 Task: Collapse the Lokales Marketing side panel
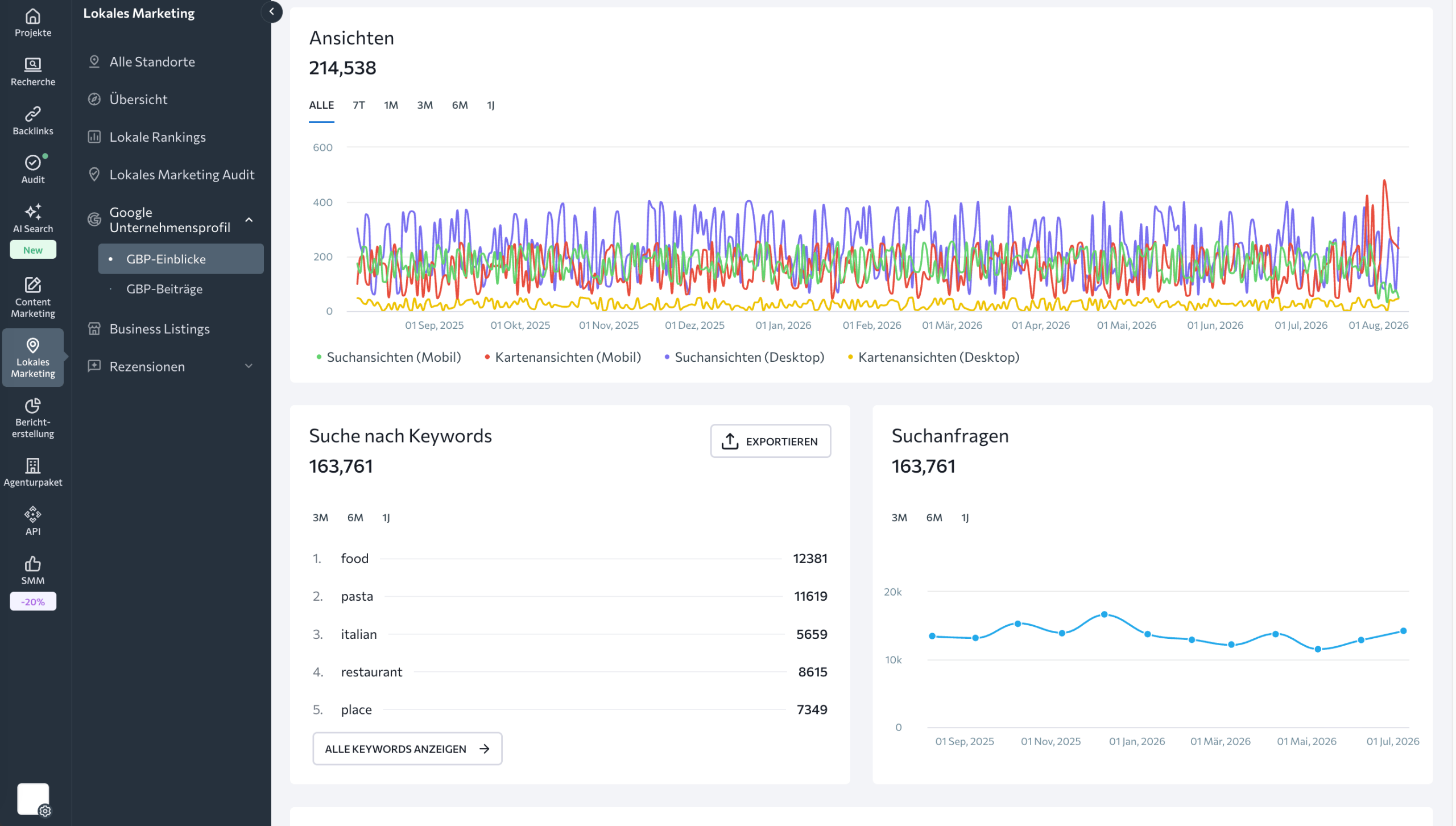272,11
